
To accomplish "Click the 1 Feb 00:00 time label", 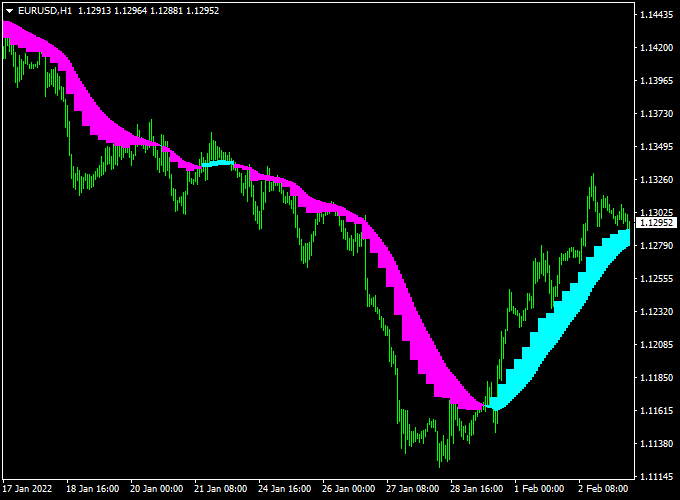I will (539, 489).
